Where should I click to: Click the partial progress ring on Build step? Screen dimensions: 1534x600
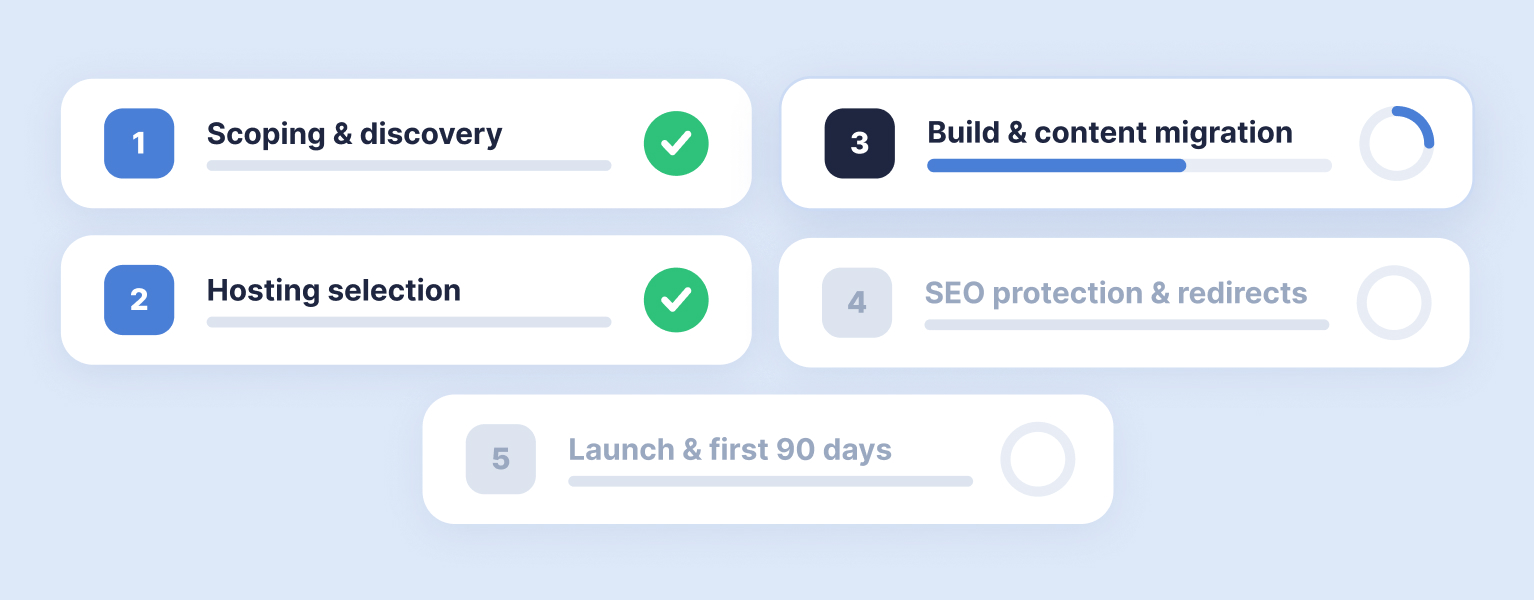point(1396,143)
